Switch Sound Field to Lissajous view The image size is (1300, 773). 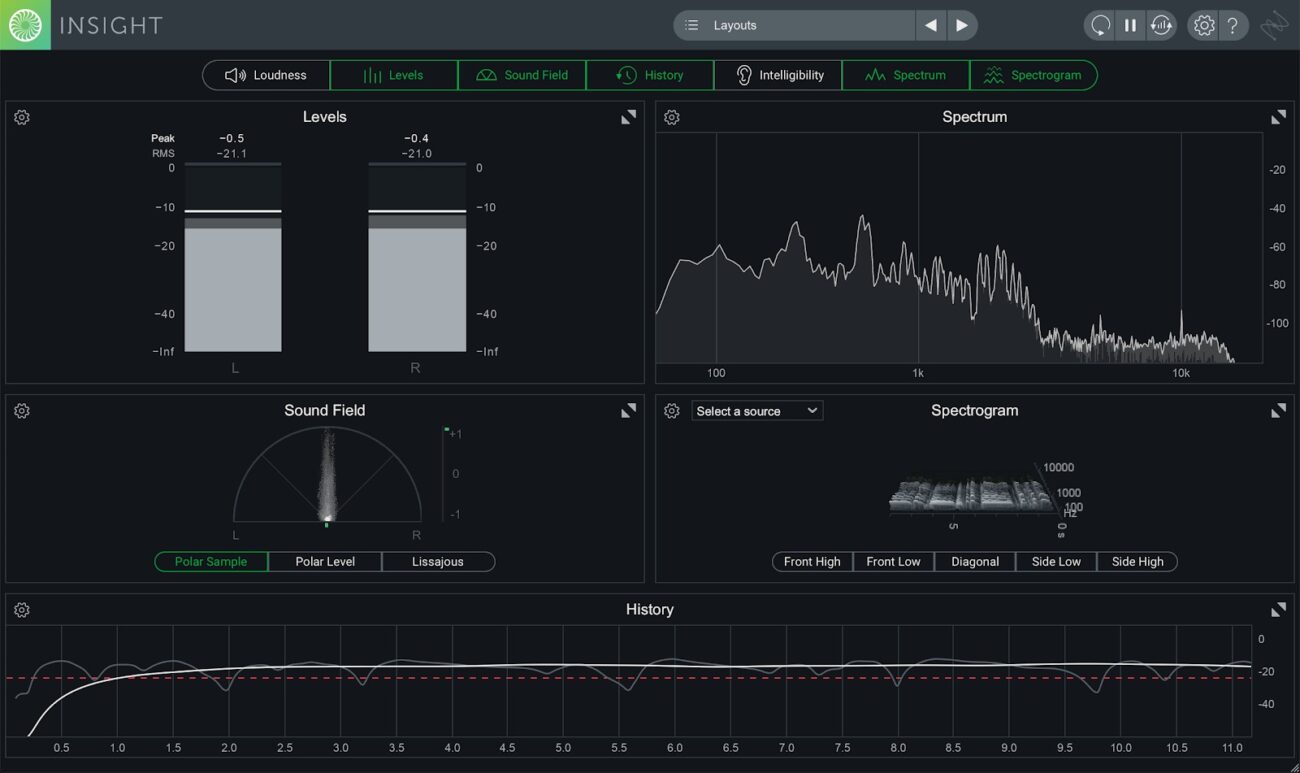coord(438,562)
